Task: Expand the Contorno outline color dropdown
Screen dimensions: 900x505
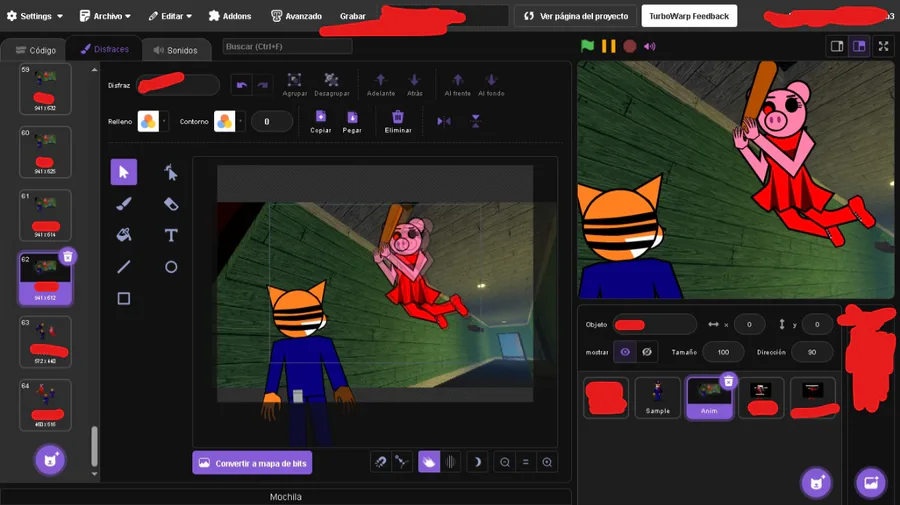Action: tap(240, 121)
